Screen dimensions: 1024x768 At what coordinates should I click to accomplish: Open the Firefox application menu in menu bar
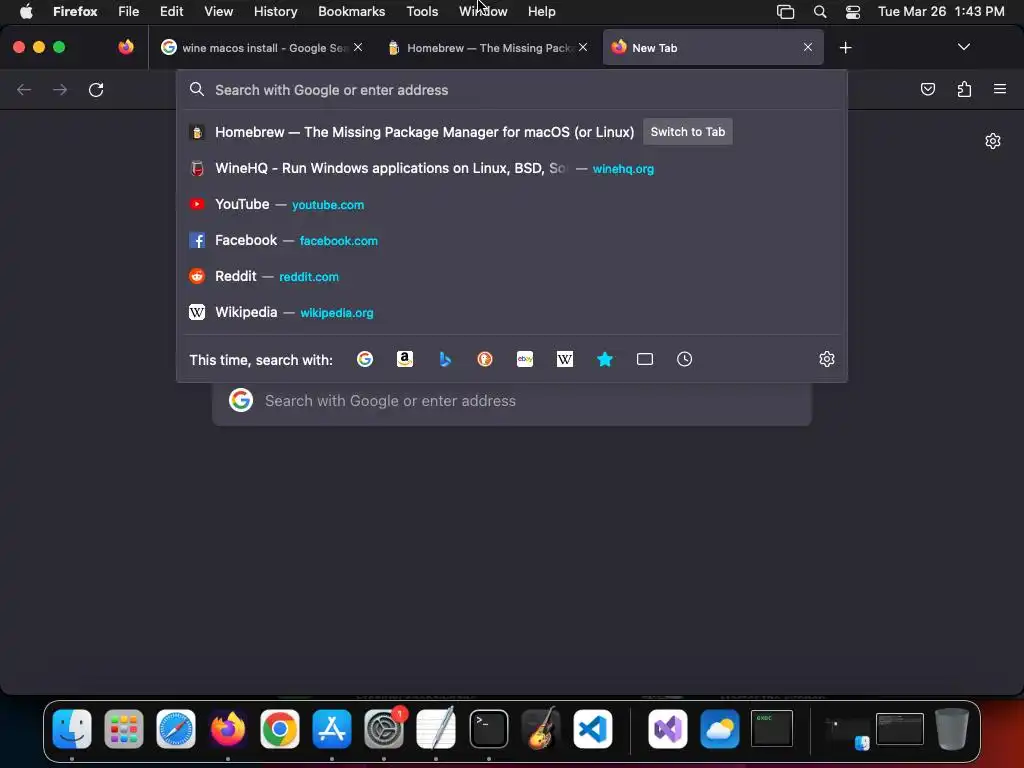click(75, 11)
